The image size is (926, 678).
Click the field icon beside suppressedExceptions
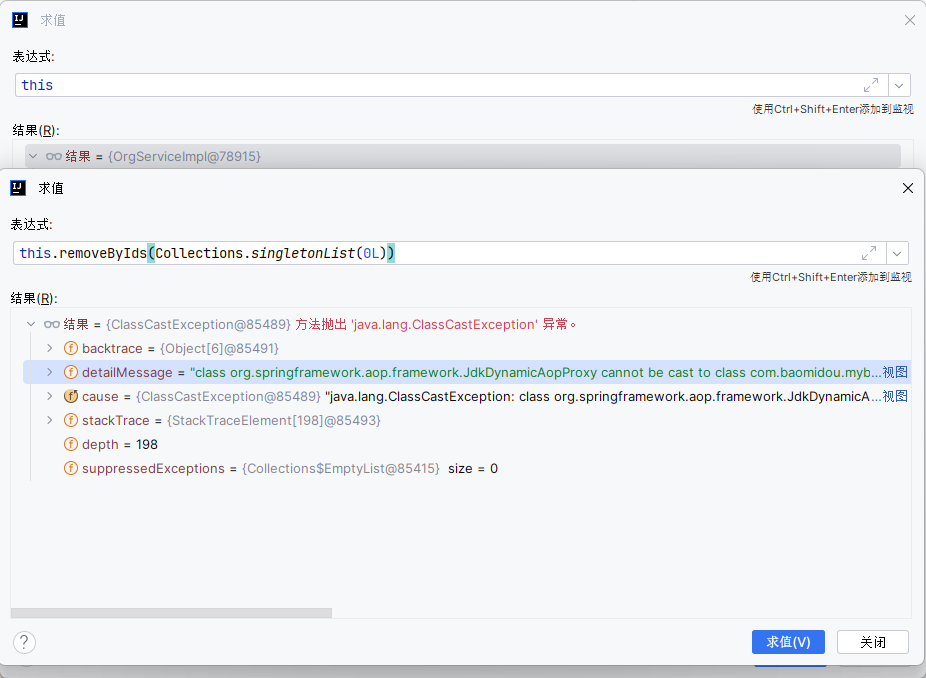70,468
